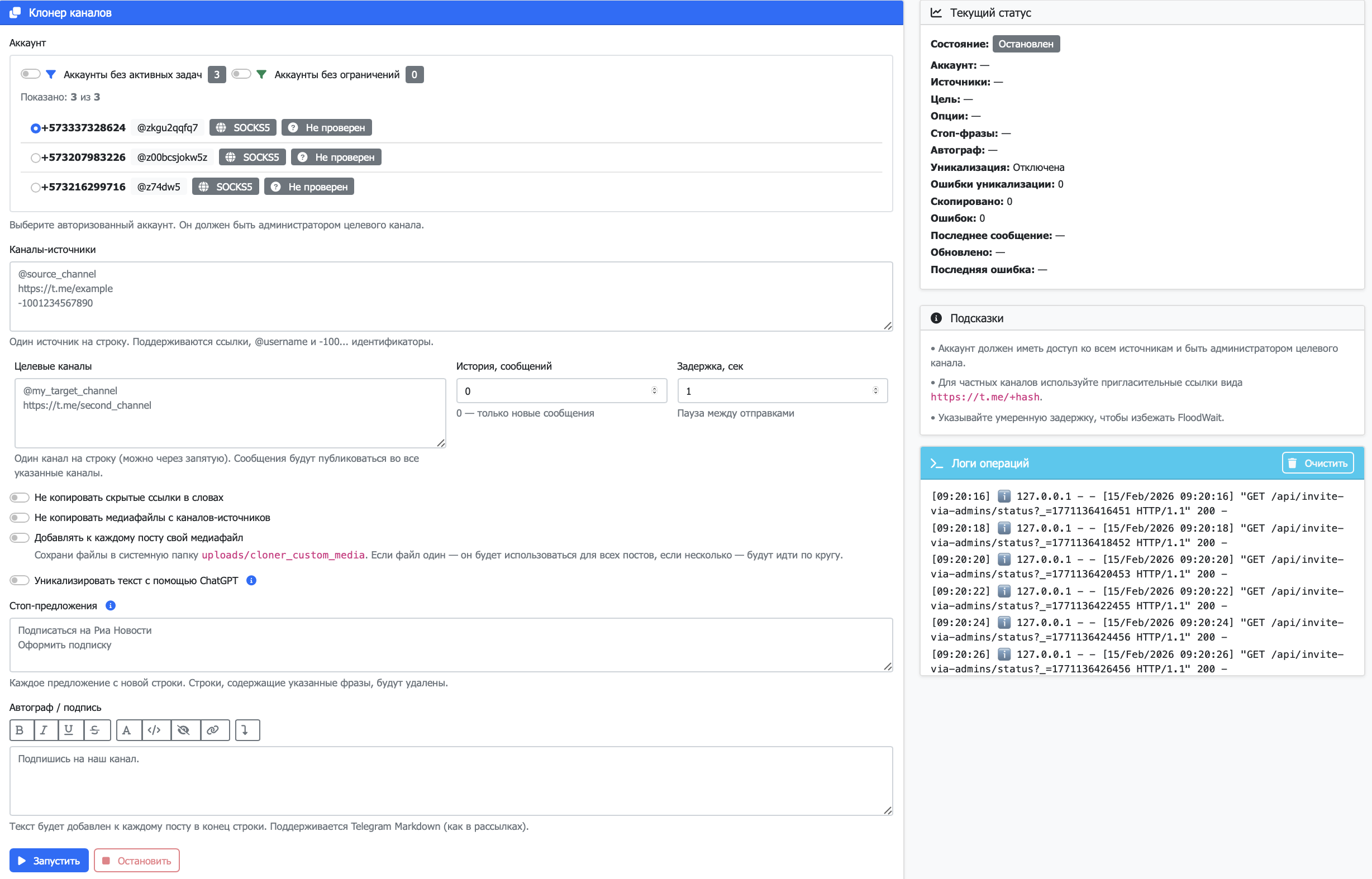Click the stepper of Задержка, сек field
Viewport: 1372px width, 879px height.
(875, 391)
